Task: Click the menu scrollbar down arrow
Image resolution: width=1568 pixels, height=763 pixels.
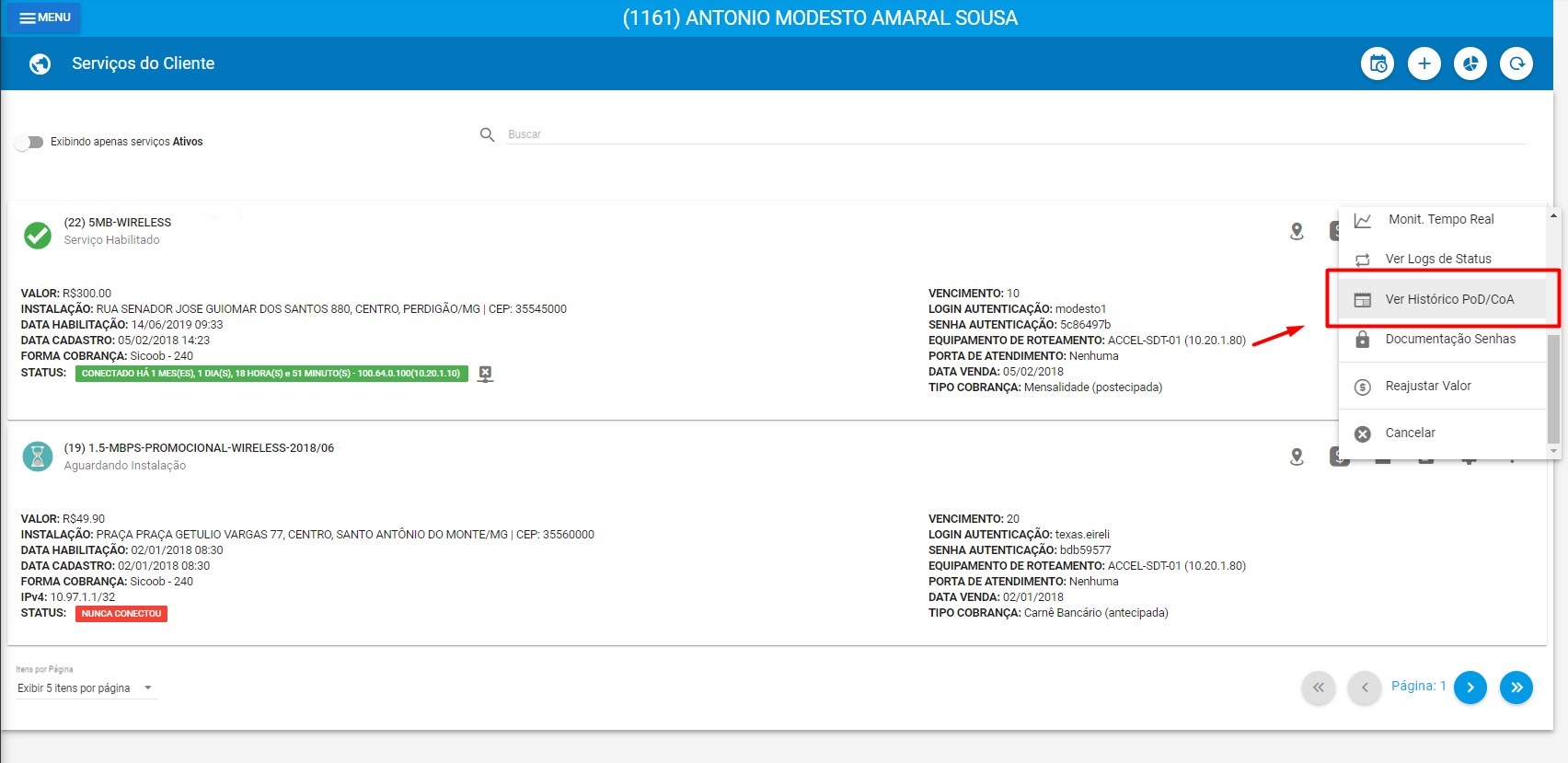Action: click(1554, 451)
